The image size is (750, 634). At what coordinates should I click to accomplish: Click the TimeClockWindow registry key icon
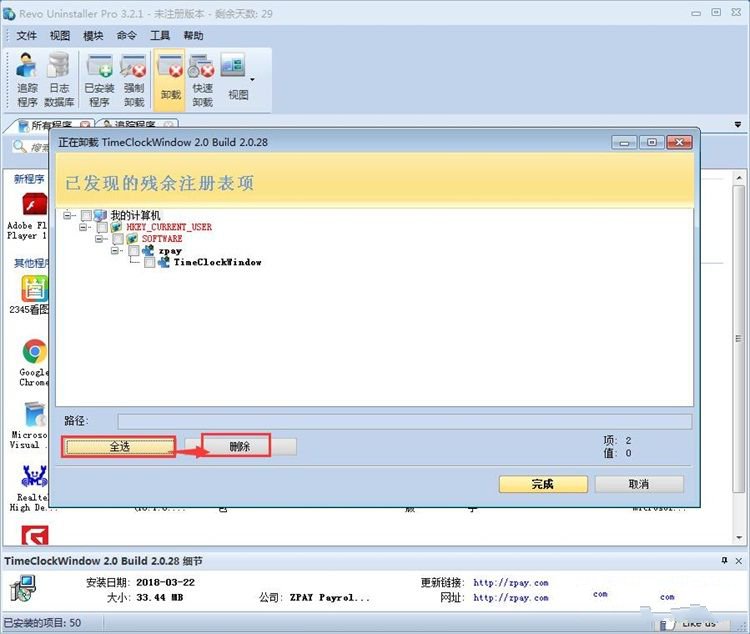[164, 262]
